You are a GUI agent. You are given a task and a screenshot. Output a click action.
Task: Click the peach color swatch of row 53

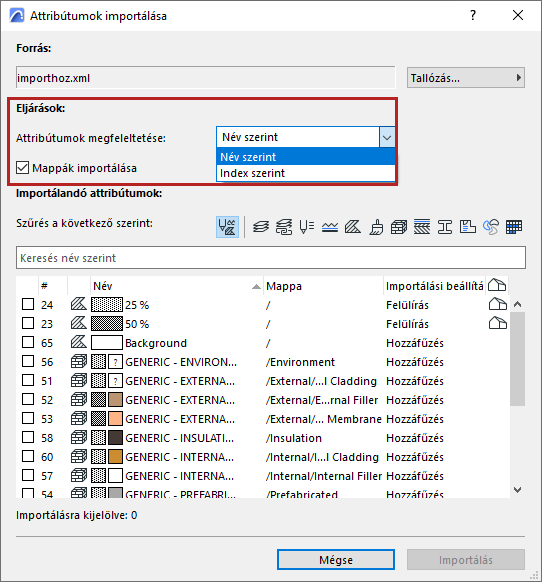[x=115, y=419]
